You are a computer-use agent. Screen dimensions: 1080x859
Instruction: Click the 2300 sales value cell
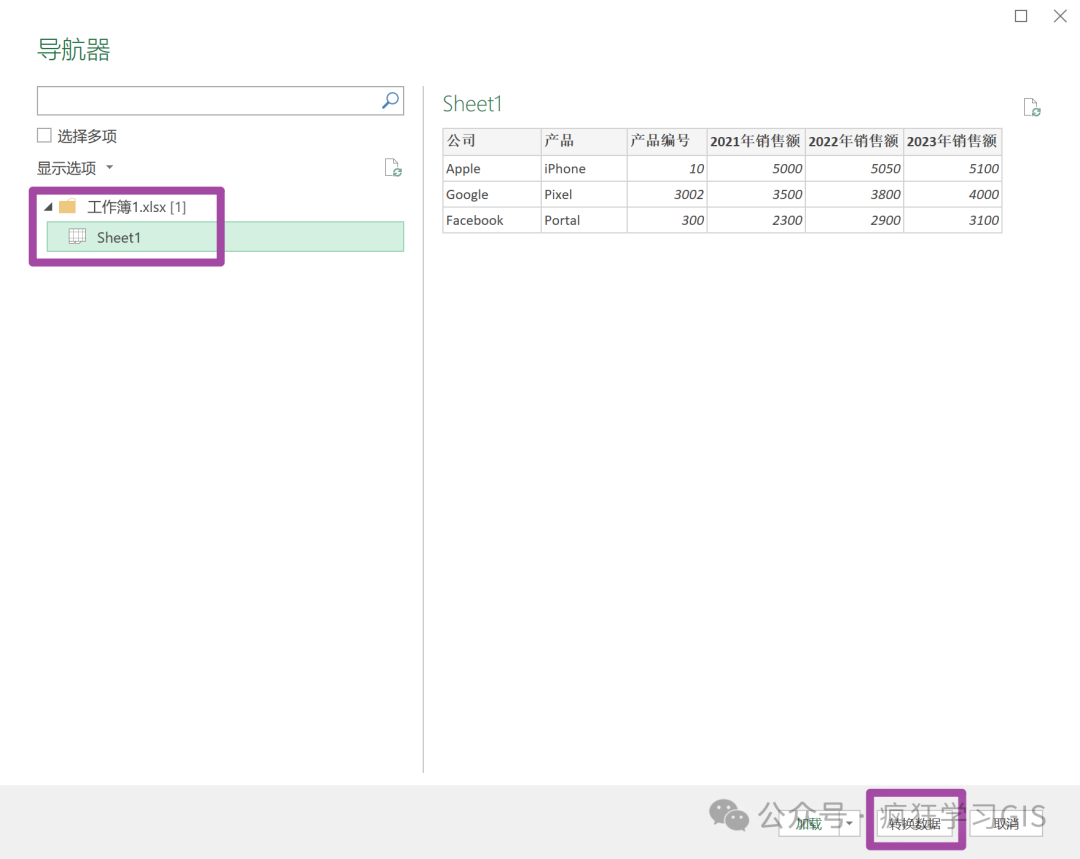pyautogui.click(x=756, y=220)
